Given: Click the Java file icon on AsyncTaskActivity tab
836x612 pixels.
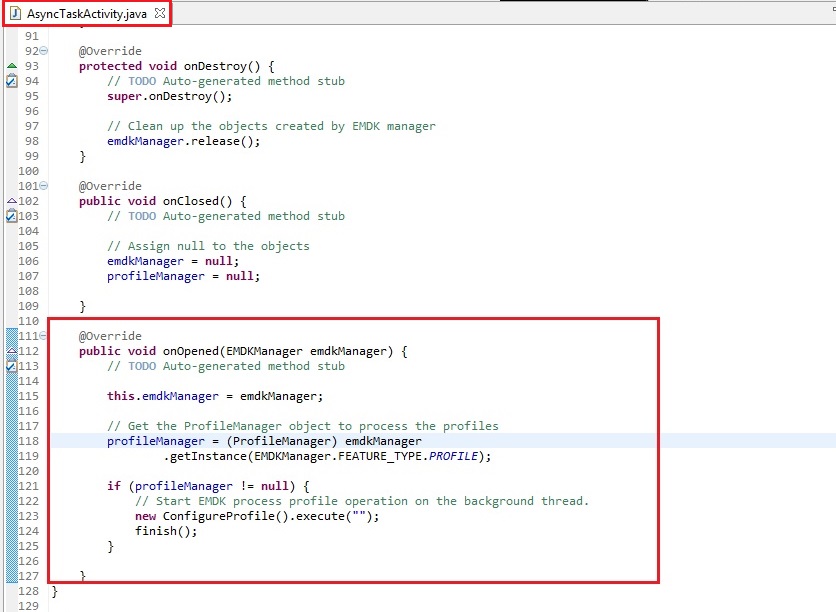Looking at the screenshot, I should (17, 13).
